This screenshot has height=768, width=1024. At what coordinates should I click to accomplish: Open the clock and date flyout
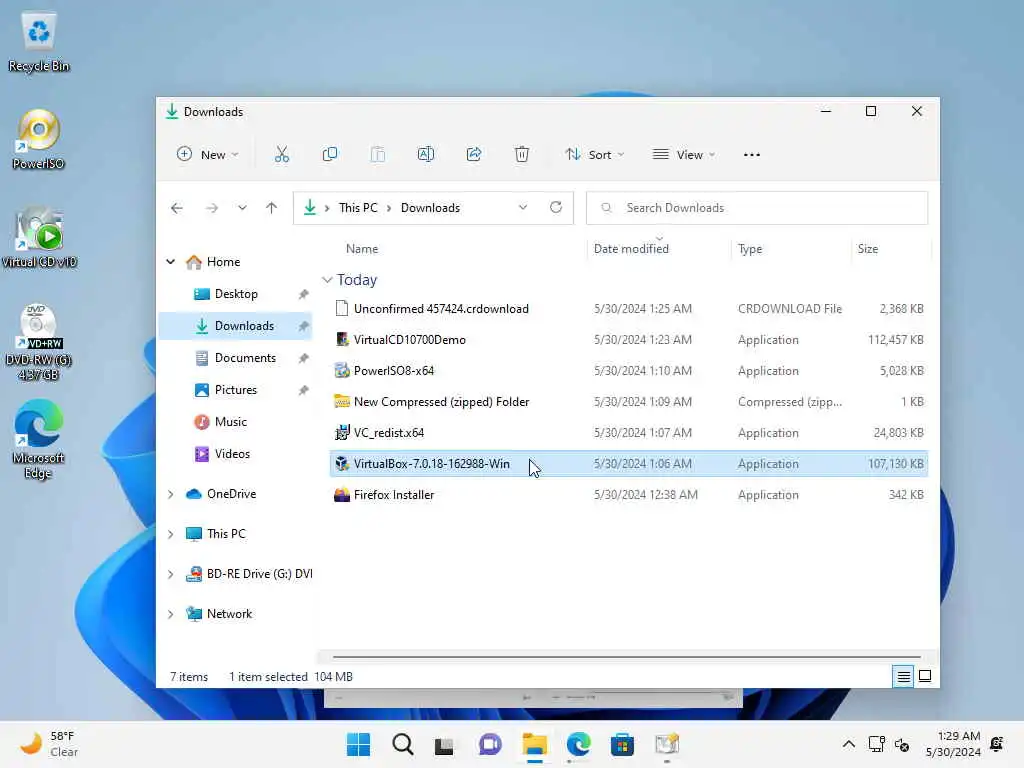(953, 744)
